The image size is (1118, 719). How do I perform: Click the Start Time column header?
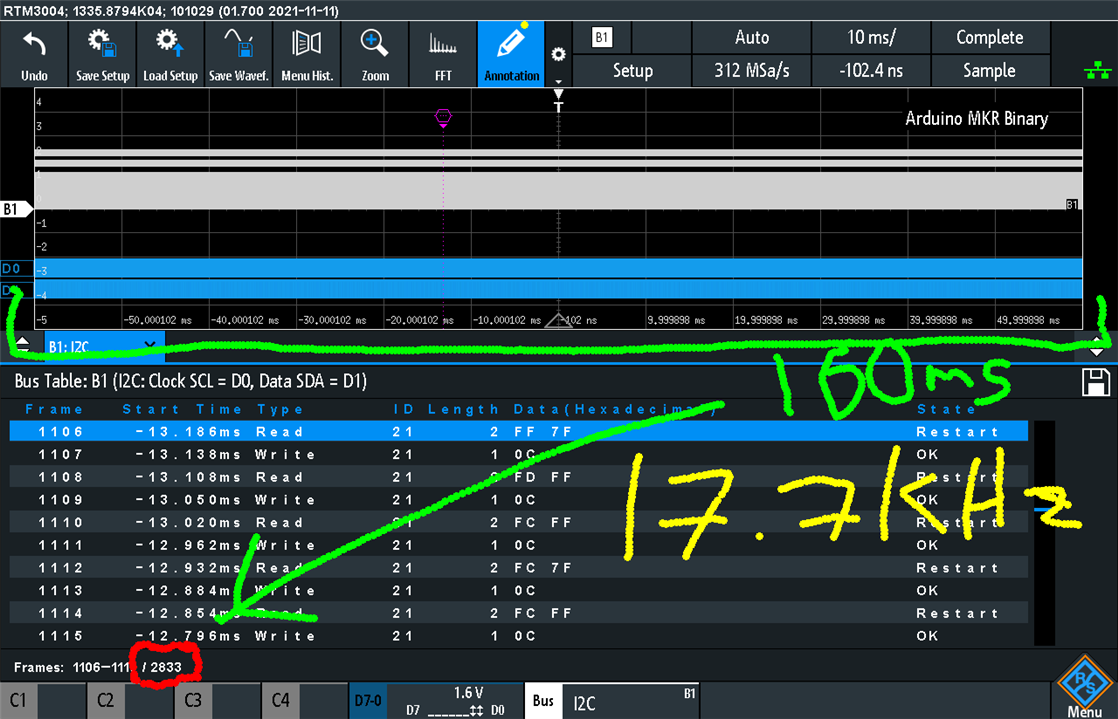[x=182, y=409]
